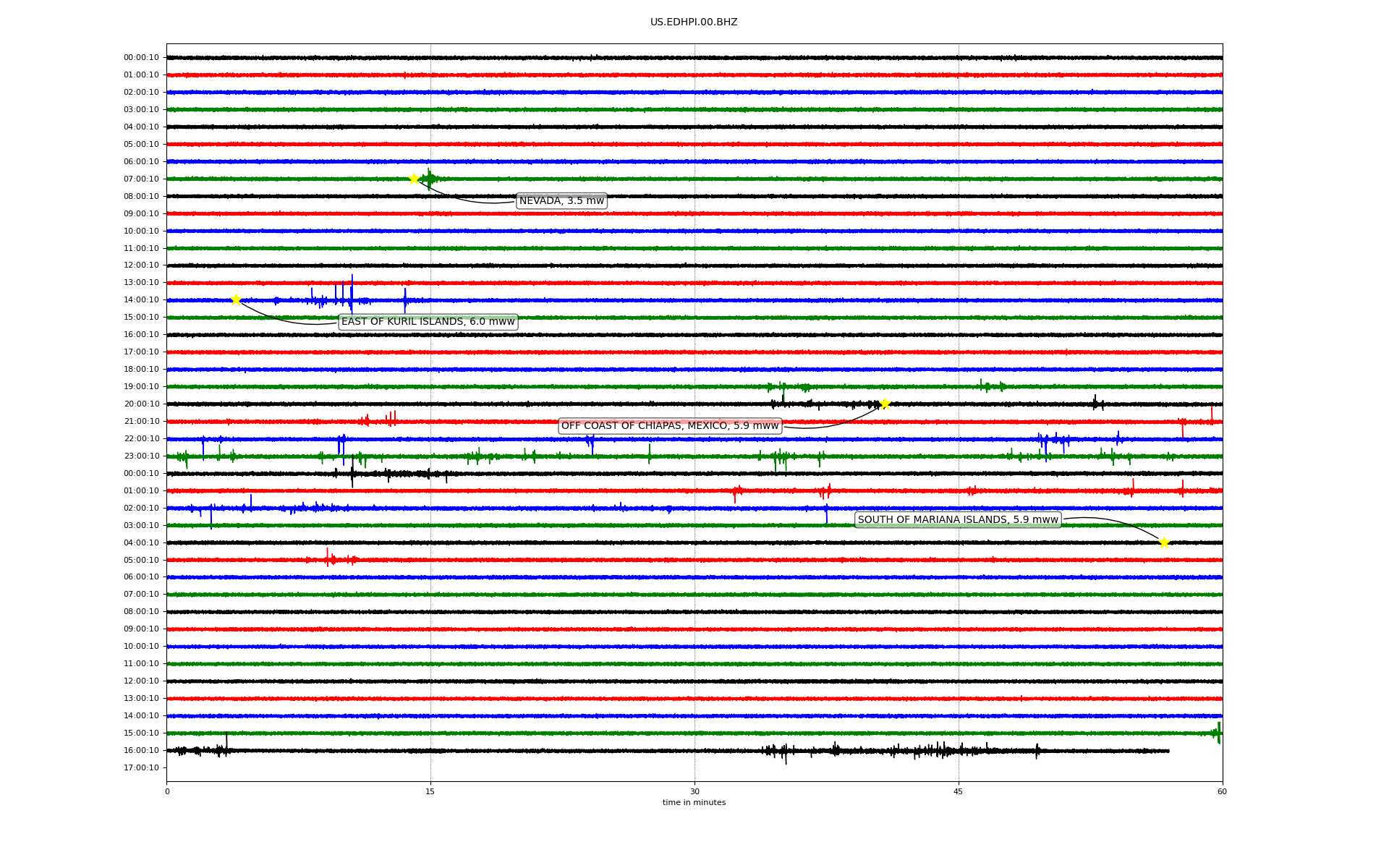The height and width of the screenshot is (868, 1389).
Task: Select the NEVADA, 3.5 mw annotation label
Action: (561, 201)
